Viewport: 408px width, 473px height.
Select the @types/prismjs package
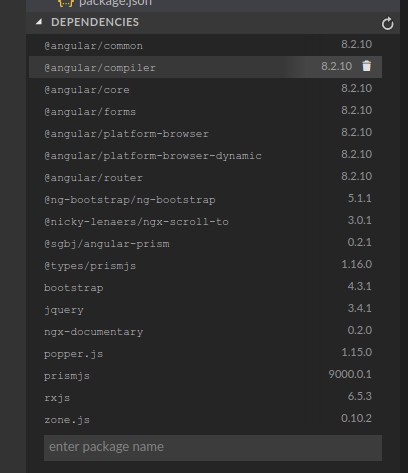[x=205, y=265]
